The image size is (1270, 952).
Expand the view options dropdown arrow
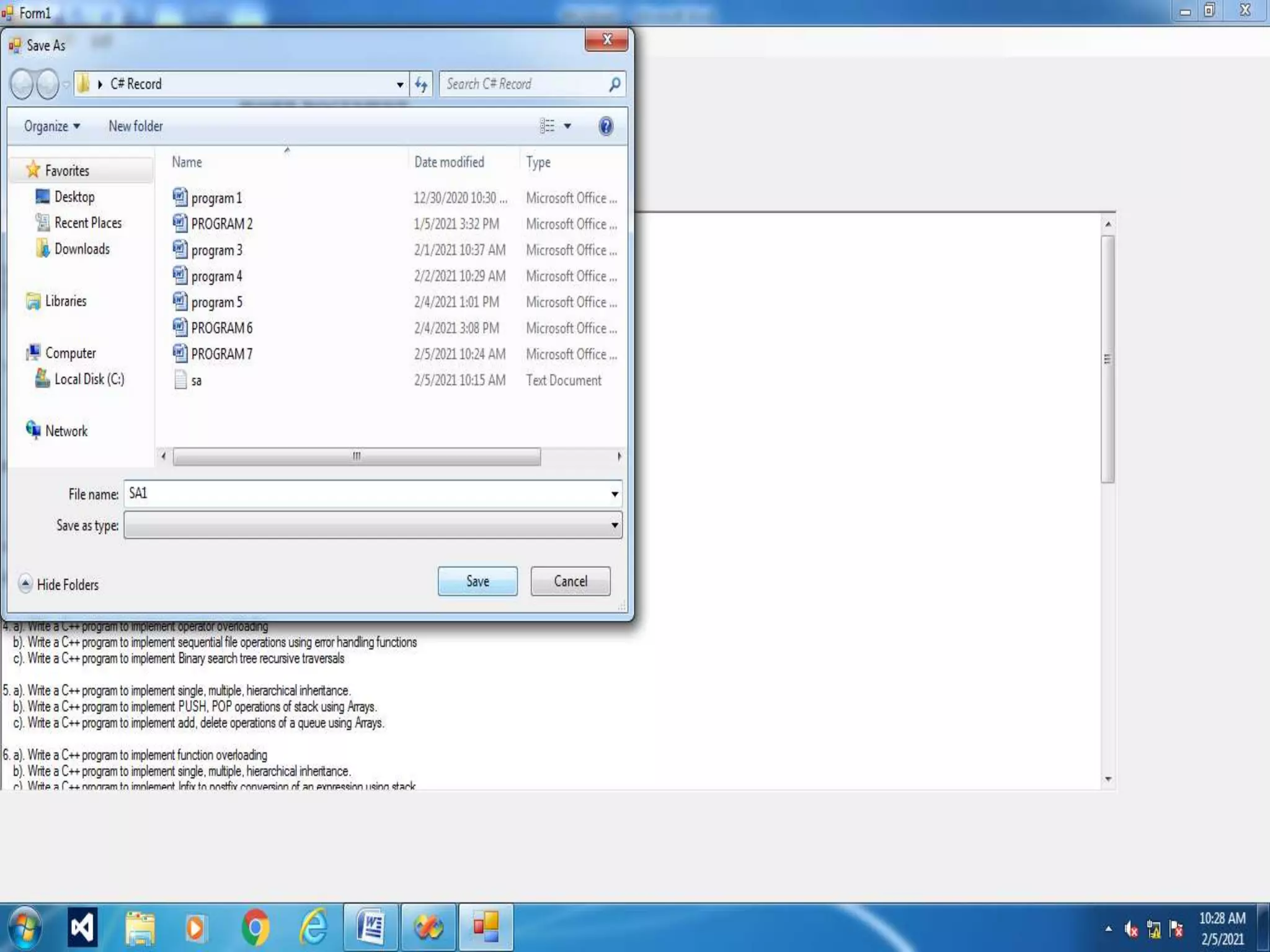[567, 126]
